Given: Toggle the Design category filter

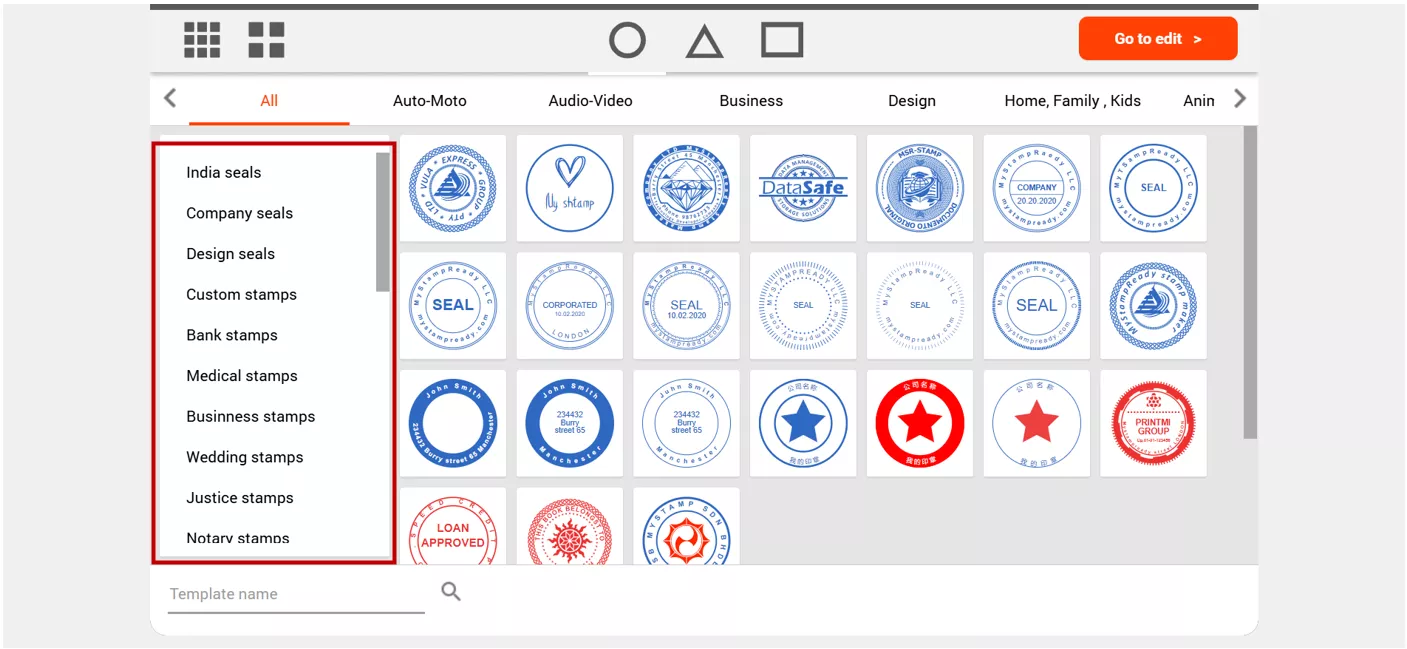Looking at the screenshot, I should click(911, 100).
